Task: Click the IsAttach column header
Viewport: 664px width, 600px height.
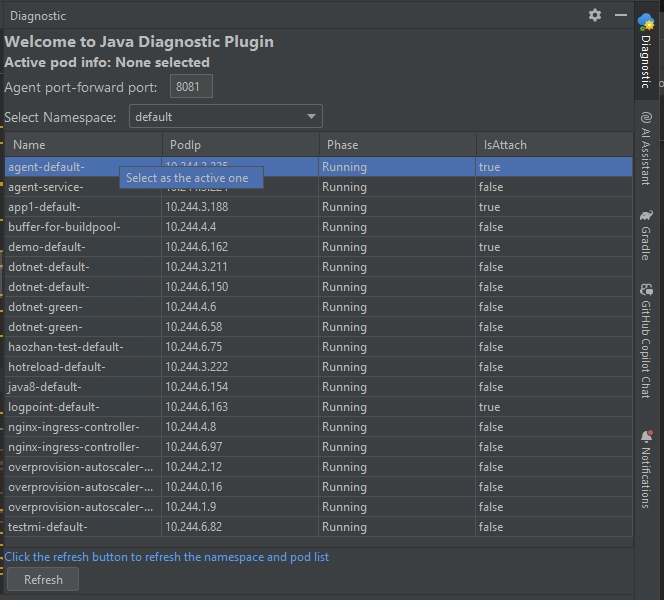Action: [553, 145]
